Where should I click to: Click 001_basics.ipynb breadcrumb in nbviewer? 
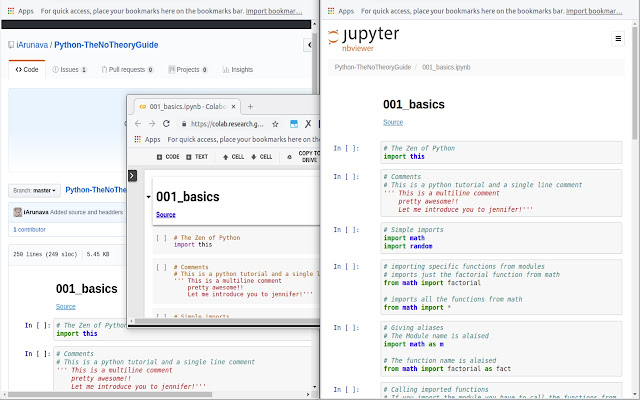coord(446,67)
